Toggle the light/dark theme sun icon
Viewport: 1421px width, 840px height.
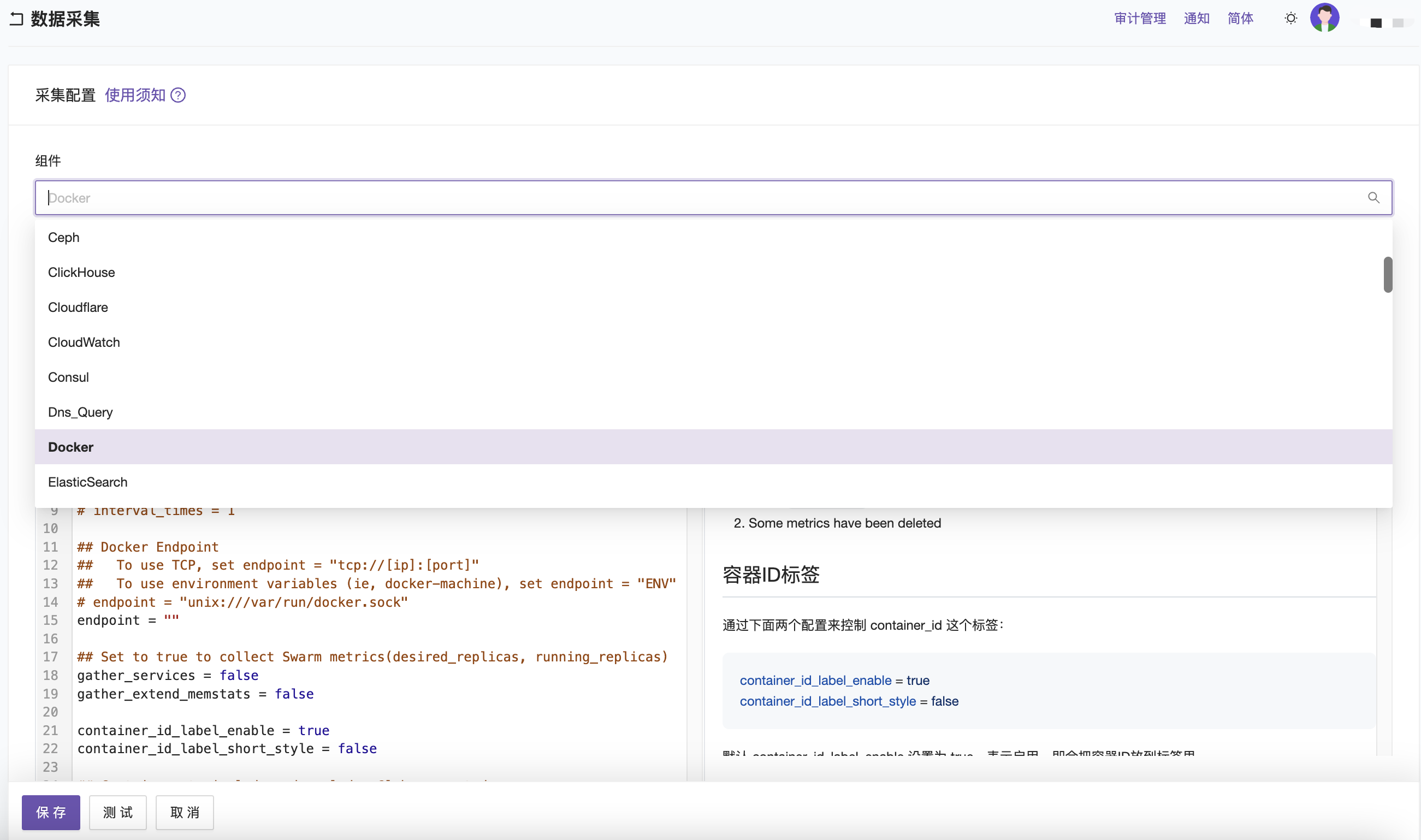click(x=1290, y=19)
